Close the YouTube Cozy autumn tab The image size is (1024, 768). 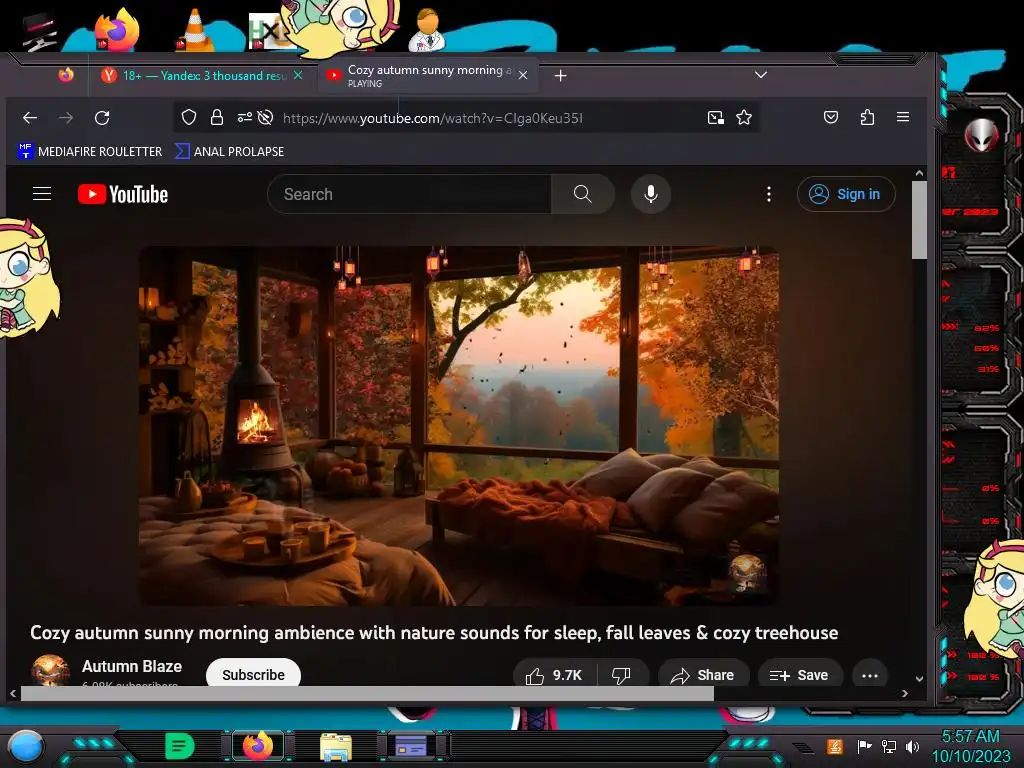(523, 75)
